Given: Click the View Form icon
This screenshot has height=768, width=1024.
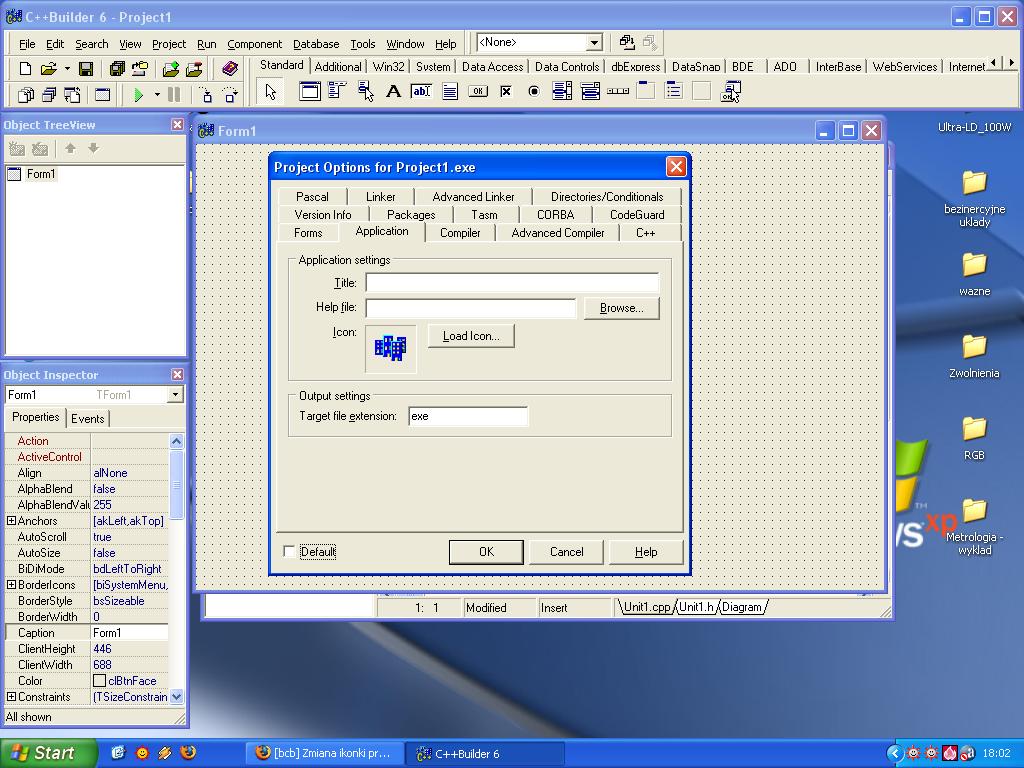Looking at the screenshot, I should click(x=49, y=95).
